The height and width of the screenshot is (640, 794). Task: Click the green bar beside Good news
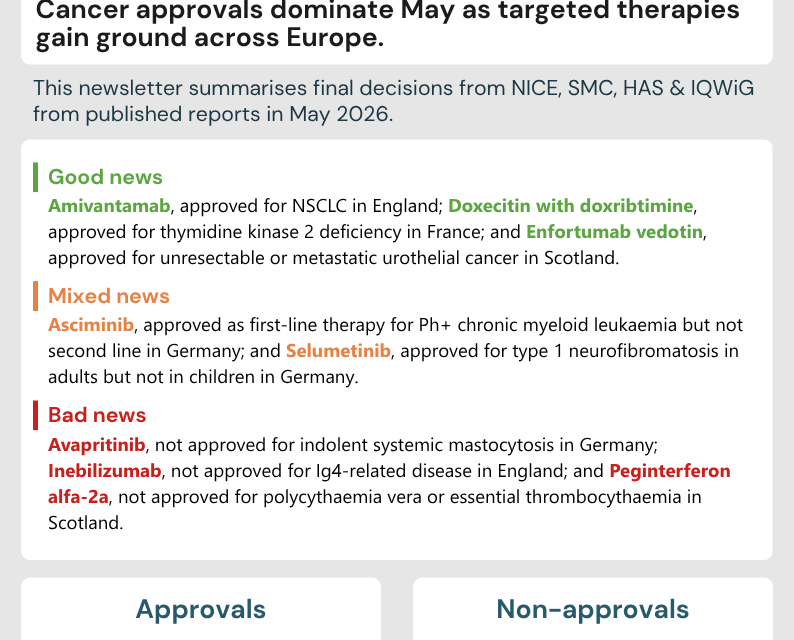(x=35, y=177)
